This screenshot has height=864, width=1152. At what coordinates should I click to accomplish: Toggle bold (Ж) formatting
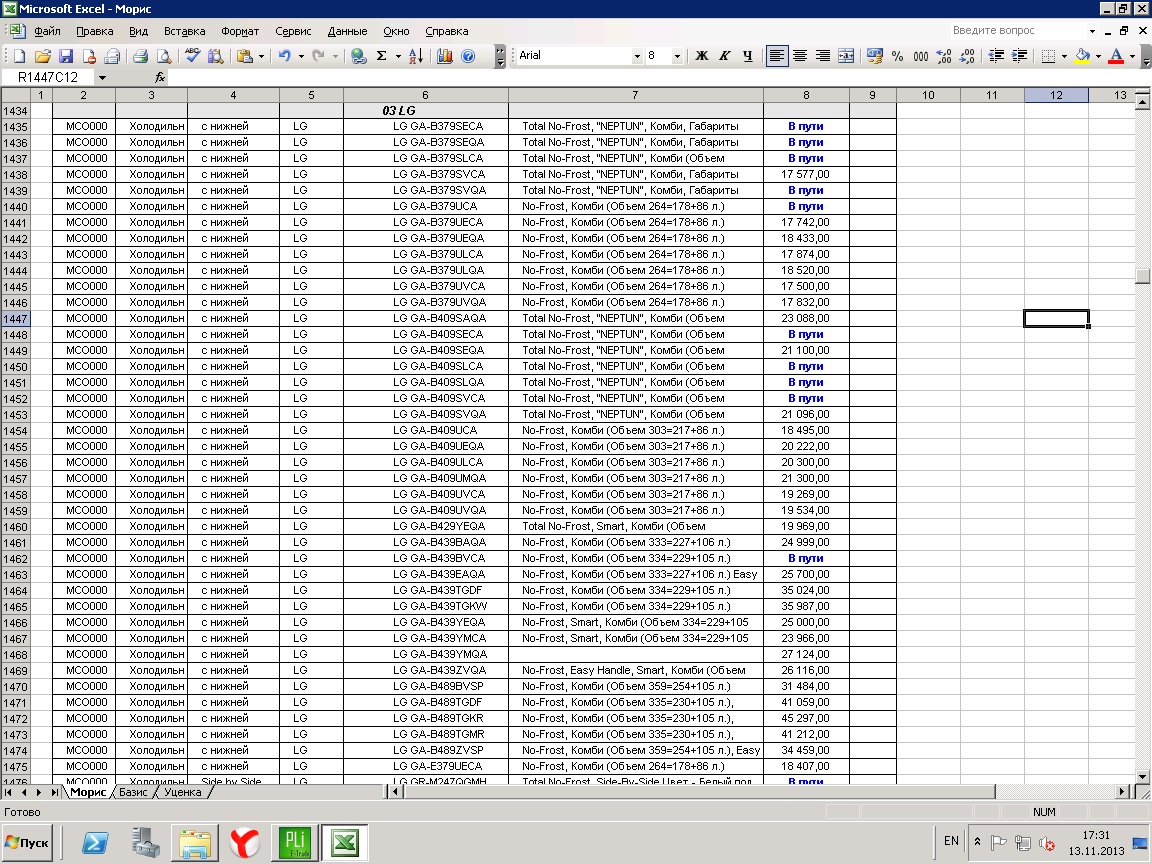702,56
